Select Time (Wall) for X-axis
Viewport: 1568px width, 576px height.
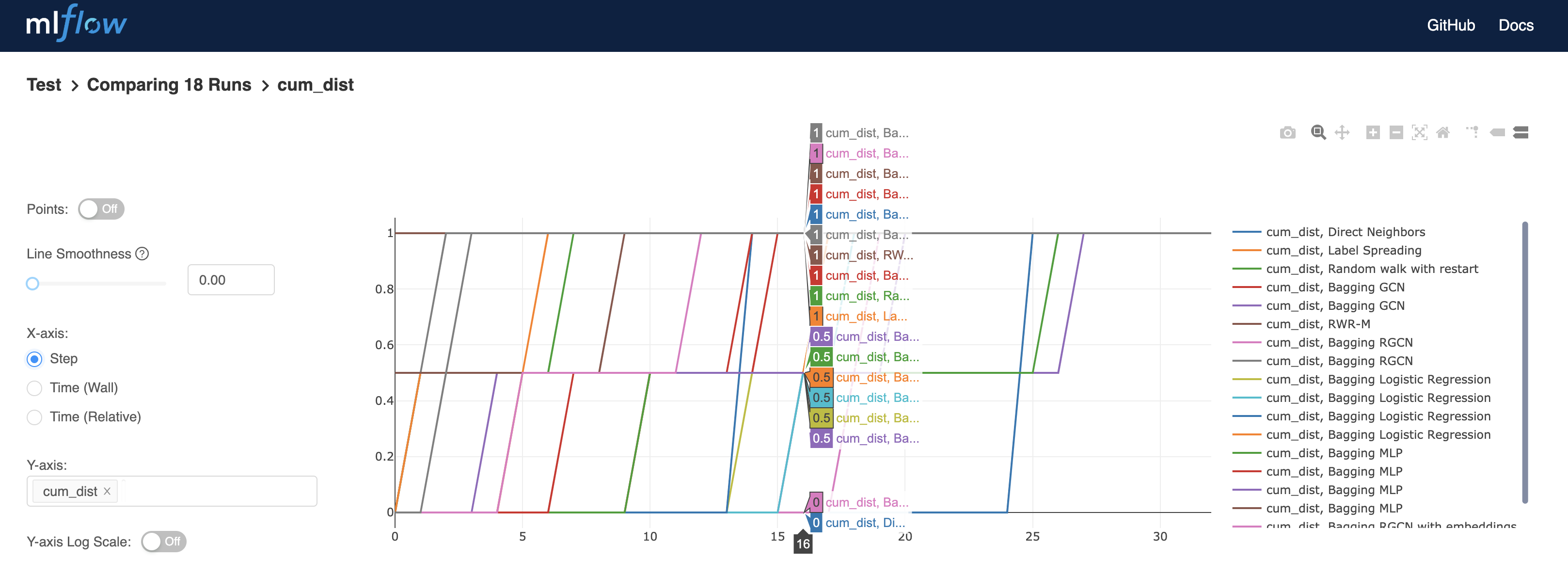[35, 388]
